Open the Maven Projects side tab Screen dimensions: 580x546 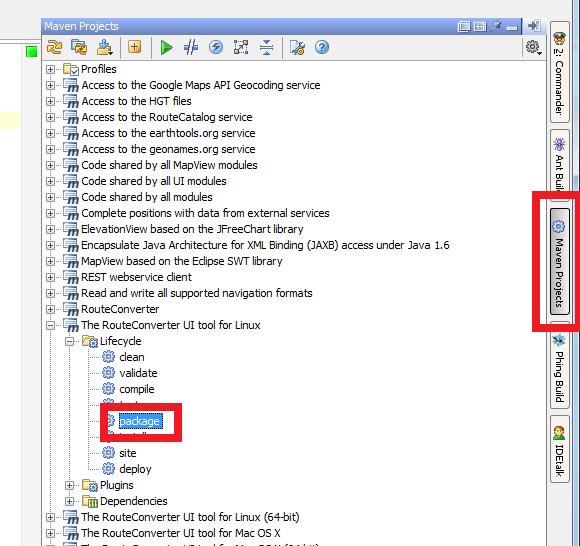[x=559, y=262]
